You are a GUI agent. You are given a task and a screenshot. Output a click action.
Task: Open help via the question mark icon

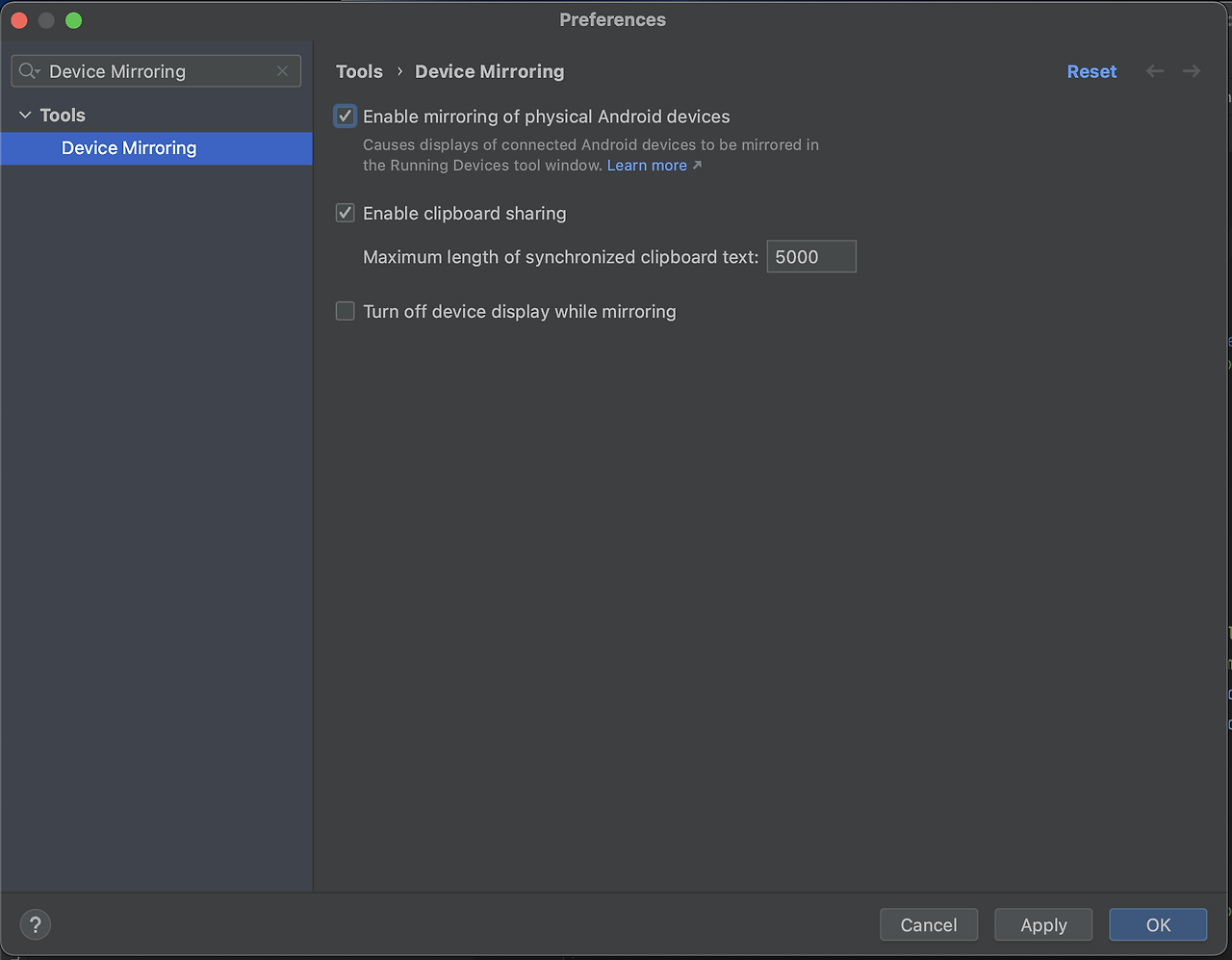35,924
